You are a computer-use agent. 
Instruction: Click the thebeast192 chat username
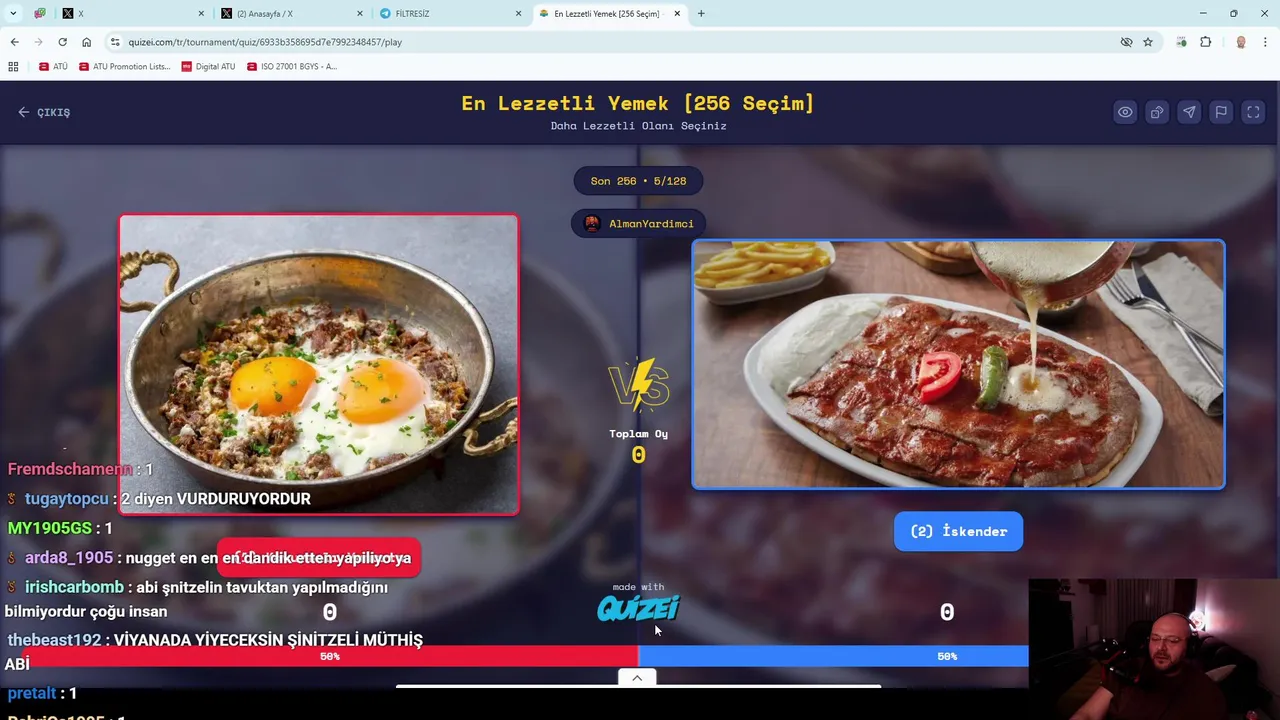(x=54, y=640)
